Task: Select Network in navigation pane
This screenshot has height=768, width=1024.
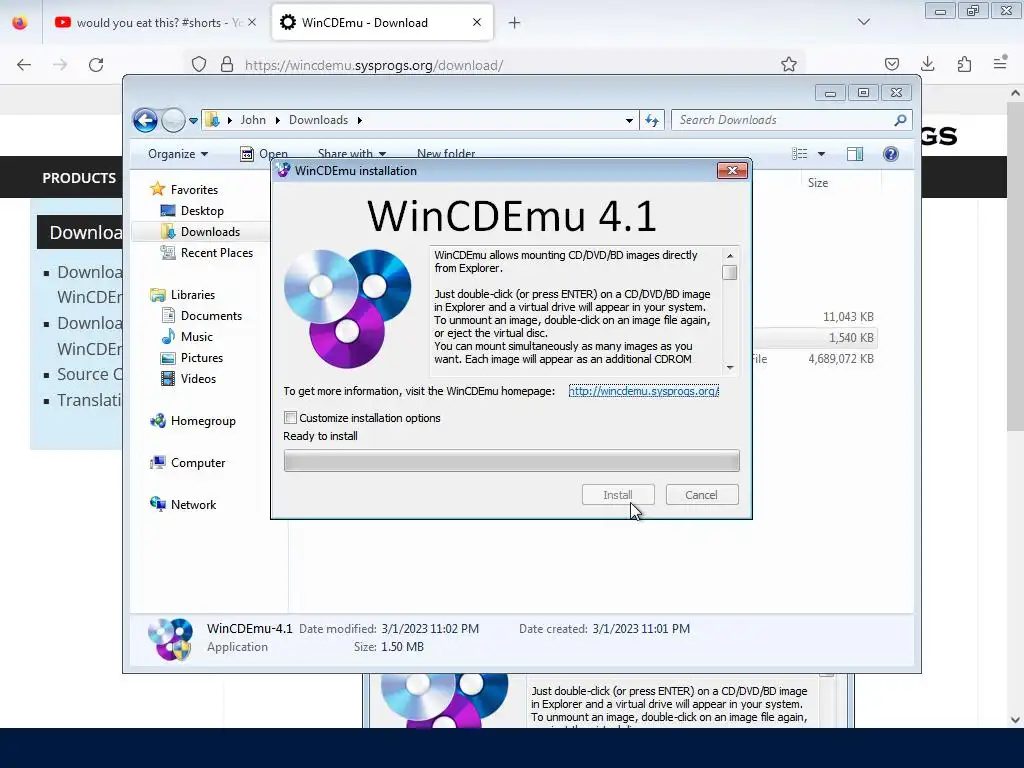Action: tap(193, 505)
